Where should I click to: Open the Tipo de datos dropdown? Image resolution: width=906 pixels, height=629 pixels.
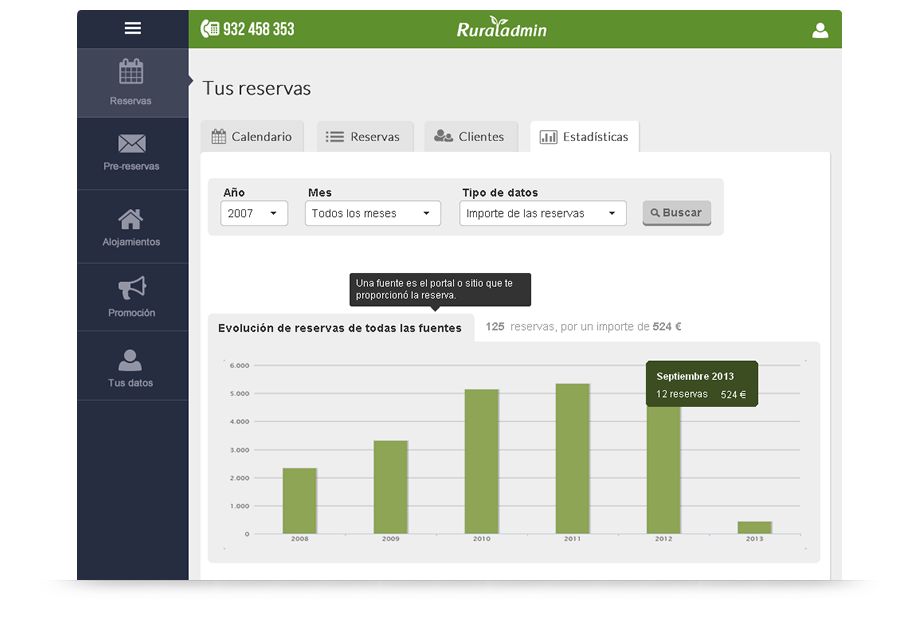click(x=542, y=213)
